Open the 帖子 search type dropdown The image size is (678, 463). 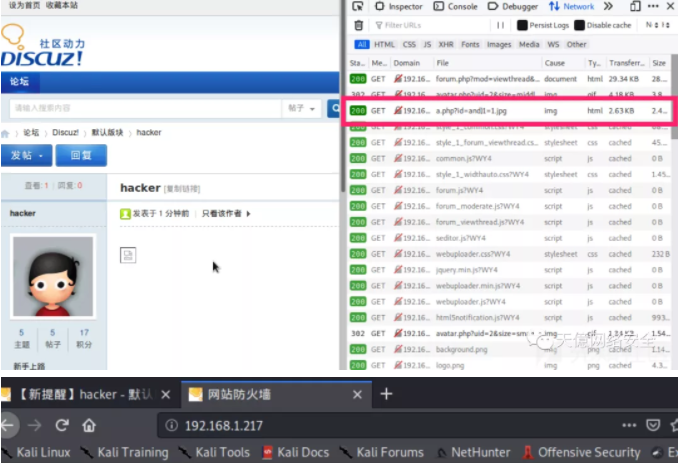point(301,108)
